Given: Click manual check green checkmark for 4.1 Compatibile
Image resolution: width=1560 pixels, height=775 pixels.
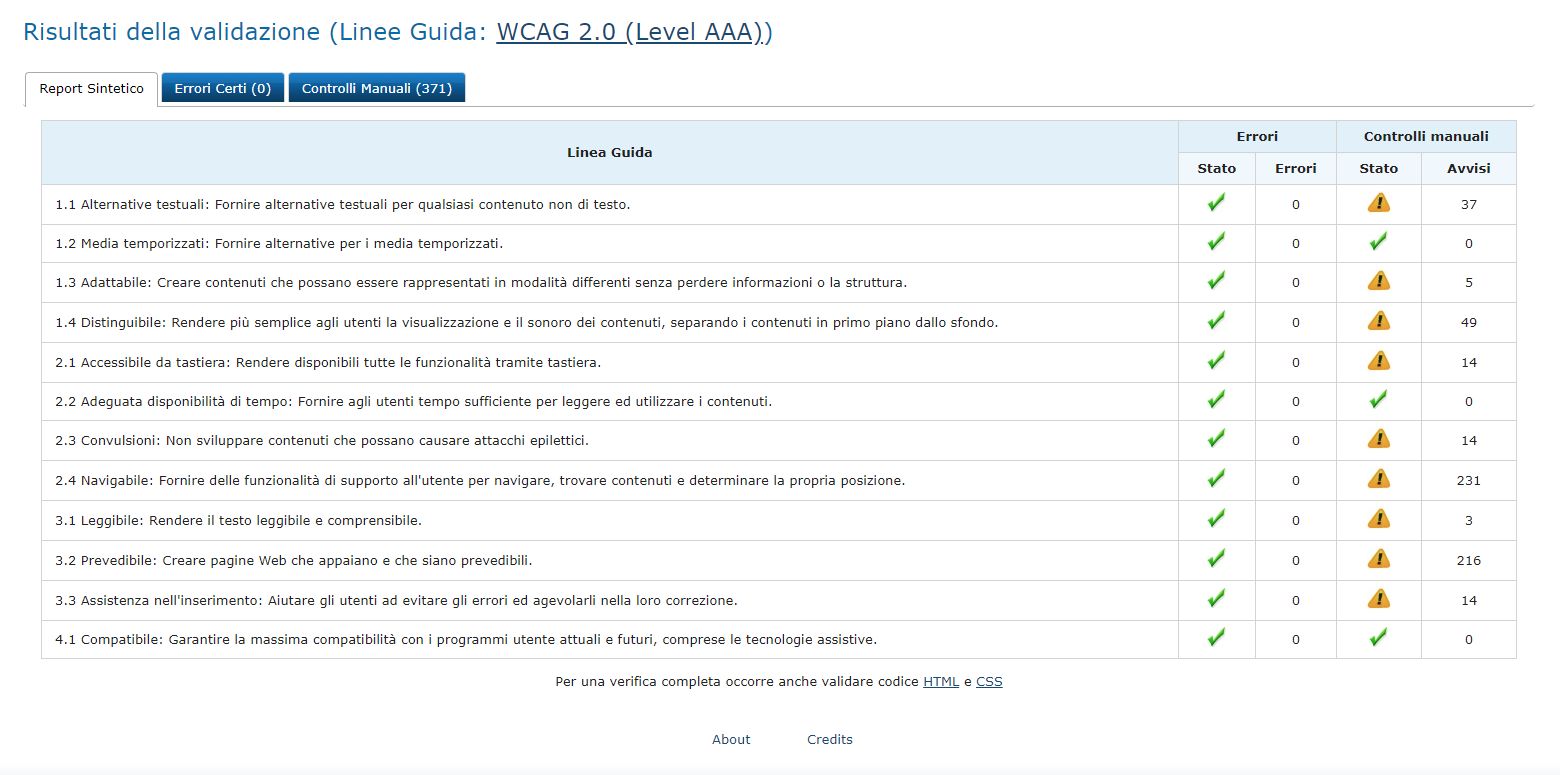Looking at the screenshot, I should click(1378, 638).
